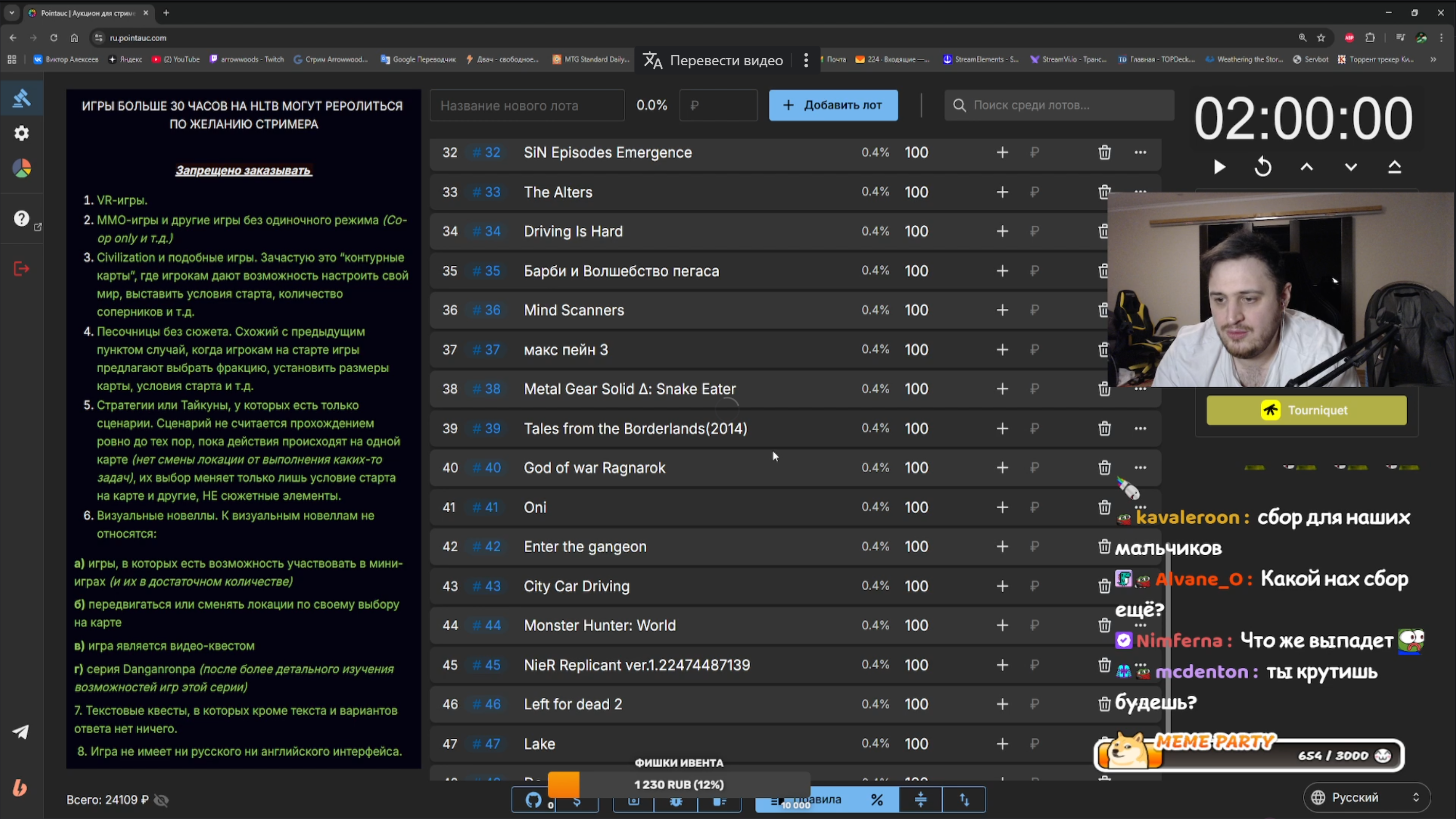Click the Добавить лот button
Image resolution: width=1456 pixels, height=819 pixels.
coord(833,105)
